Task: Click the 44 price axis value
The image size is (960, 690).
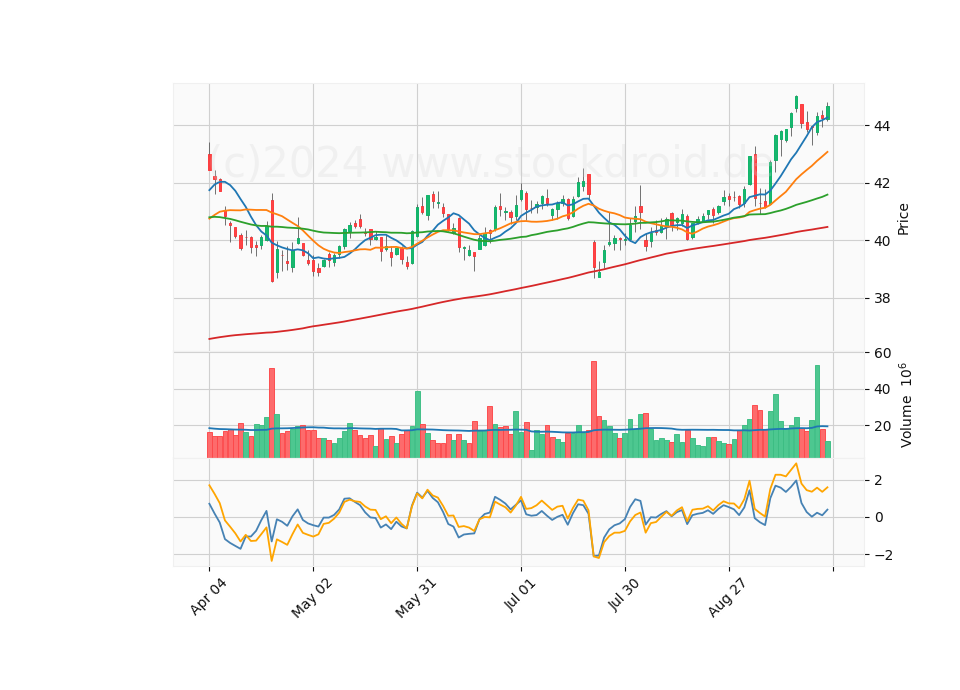Action: pyautogui.click(x=882, y=126)
